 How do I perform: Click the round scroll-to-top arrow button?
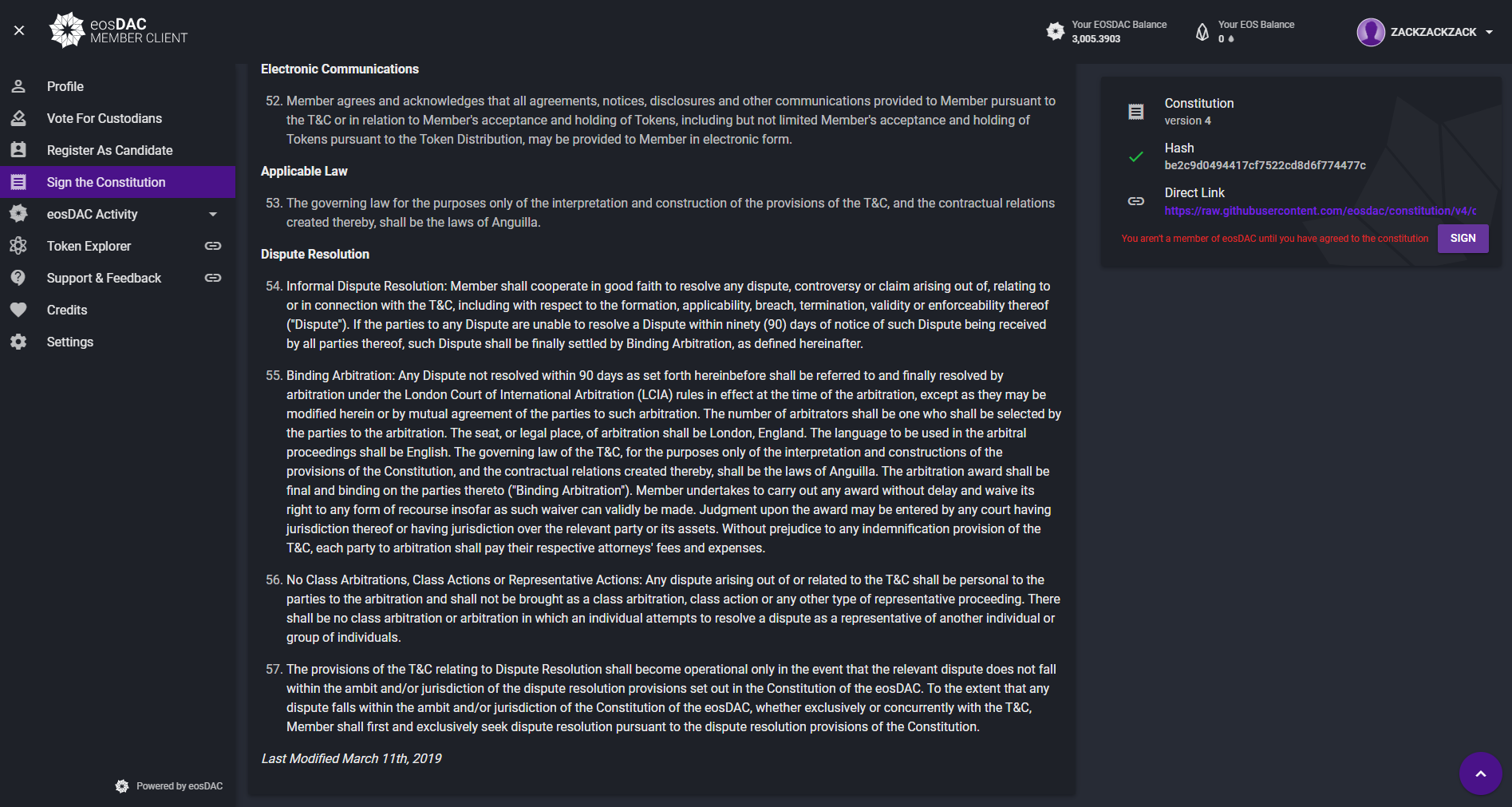tap(1480, 773)
